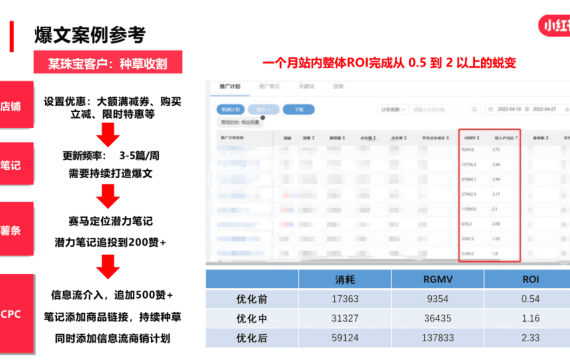570x360 pixels.
Task: Select the start date 2022-04-10
Action: pos(509,109)
